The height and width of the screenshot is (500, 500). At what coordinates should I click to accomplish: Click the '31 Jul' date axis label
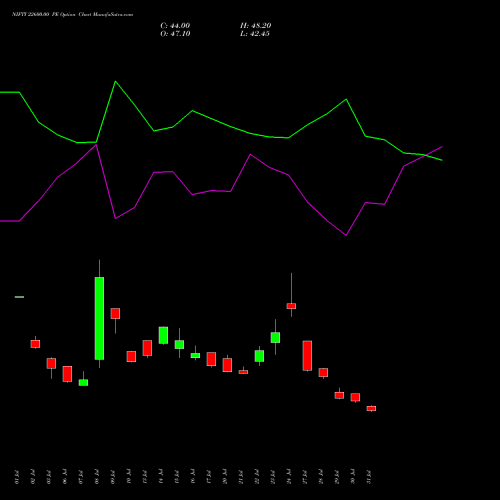click(x=369, y=477)
